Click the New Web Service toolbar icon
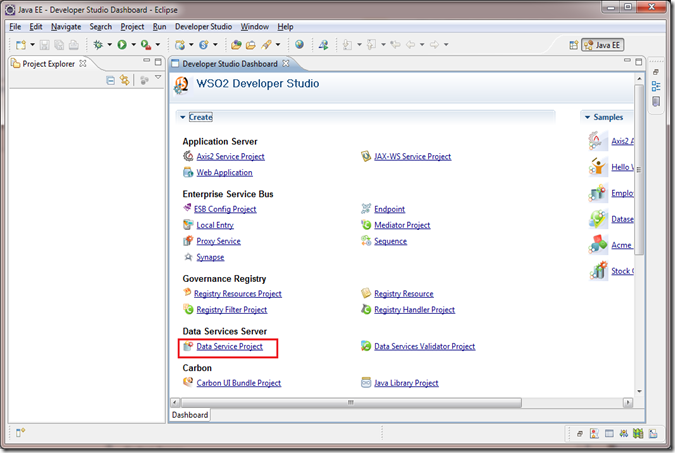 [204, 45]
